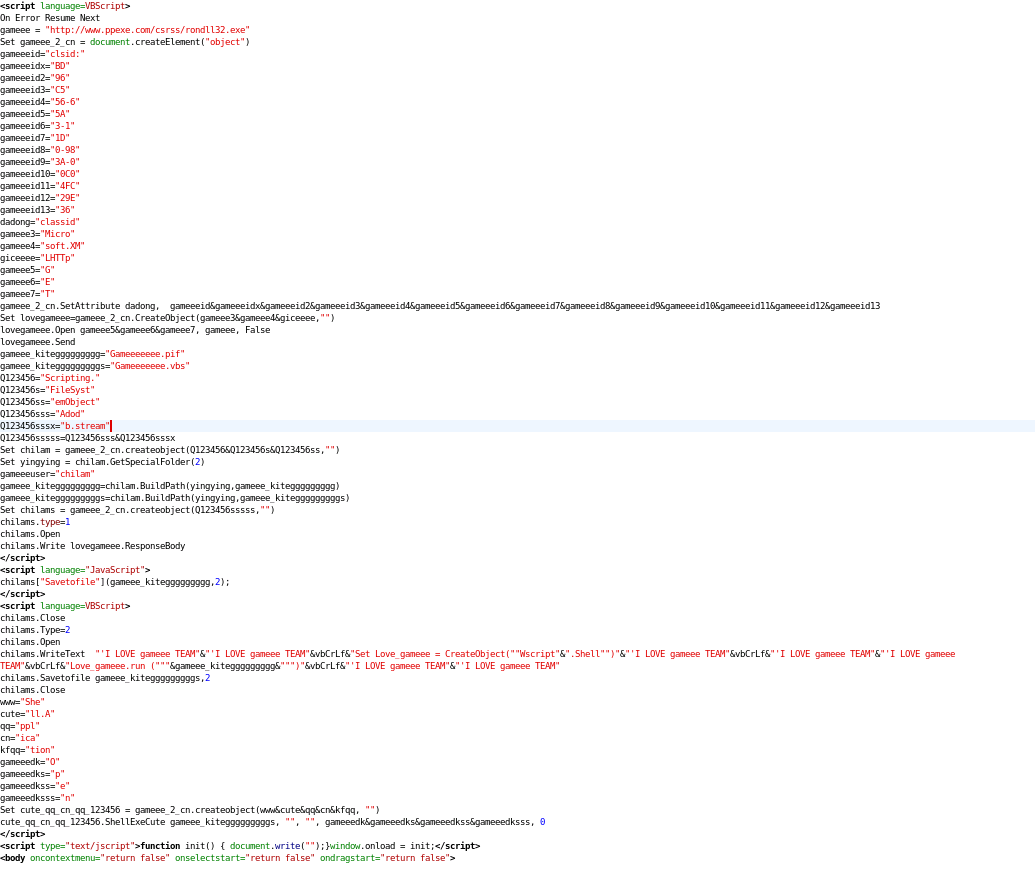Click the line gameeeid5="5A"
The width and height of the screenshot is (1035, 885).
tap(35, 114)
